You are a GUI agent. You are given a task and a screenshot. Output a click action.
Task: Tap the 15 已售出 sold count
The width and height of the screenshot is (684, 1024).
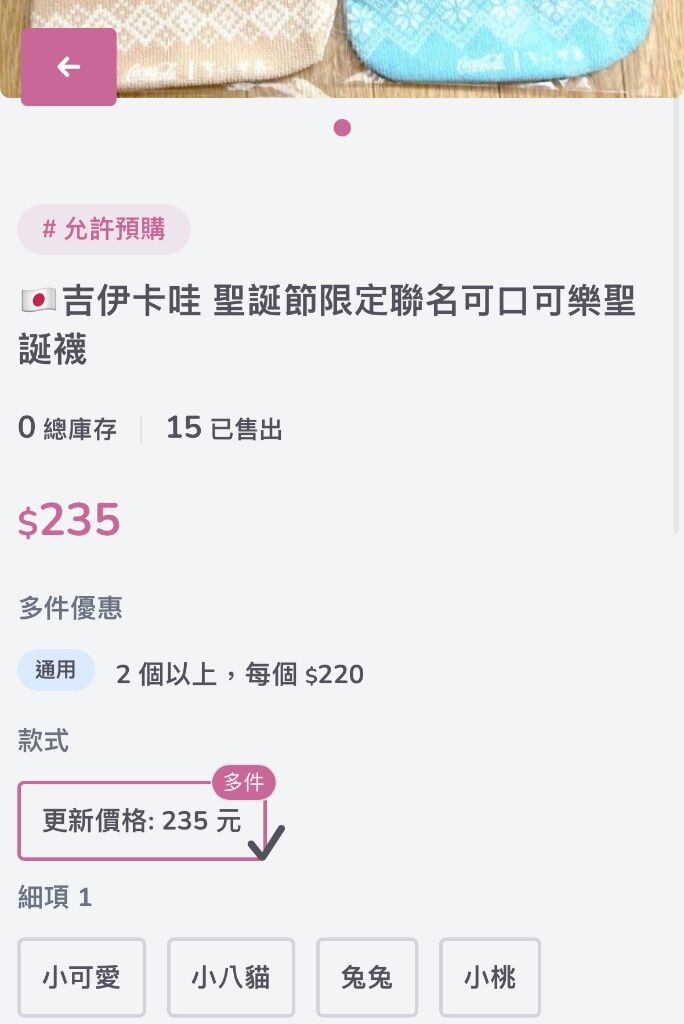tap(224, 428)
